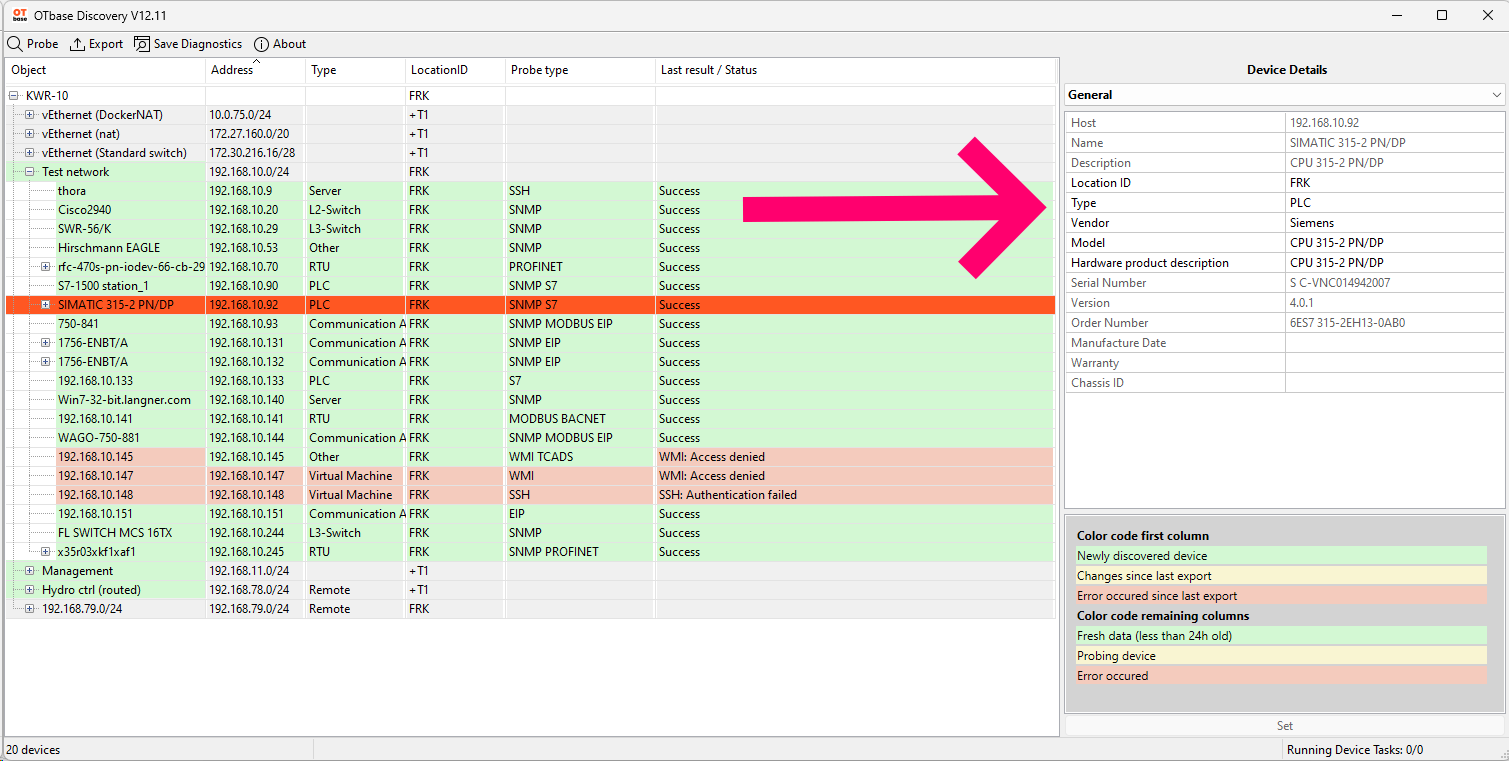Image resolution: width=1509 pixels, height=761 pixels.
Task: Sort by Last result / Status header
Action: (855, 70)
